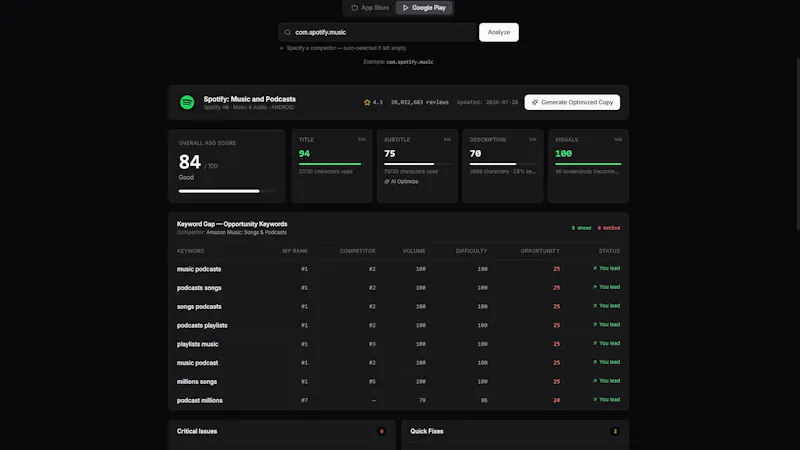800x450 pixels.
Task: Open the Spotify: Music and Podcasts title
Action: [249, 99]
